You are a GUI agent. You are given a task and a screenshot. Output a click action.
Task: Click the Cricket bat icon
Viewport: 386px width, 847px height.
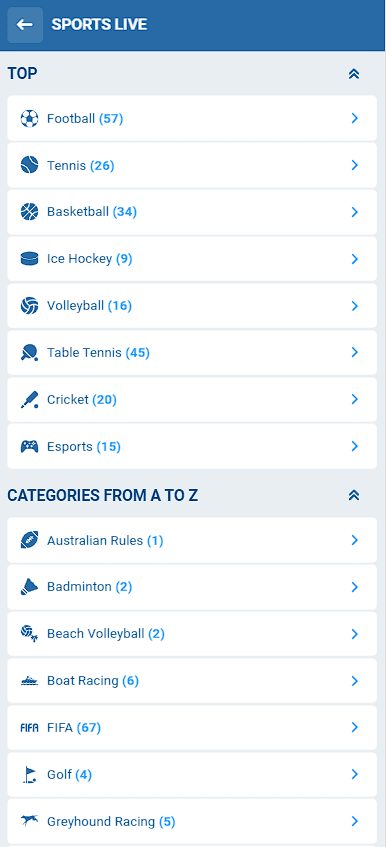click(29, 400)
